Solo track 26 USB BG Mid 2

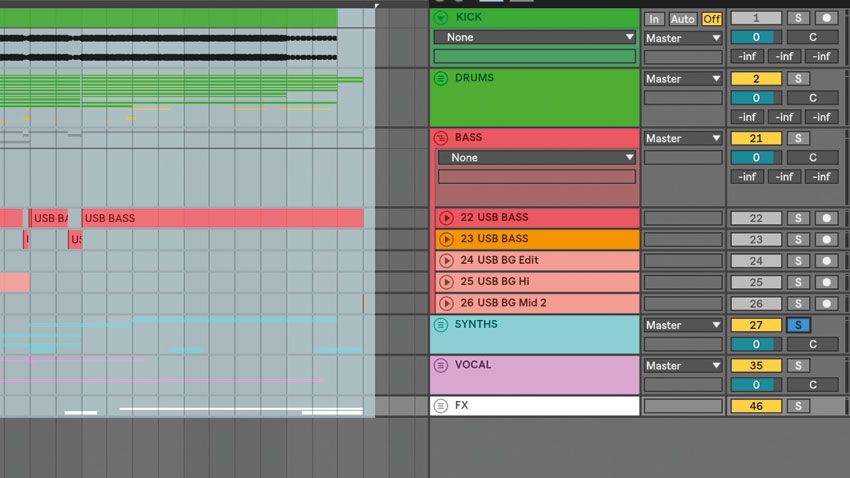pyautogui.click(x=798, y=303)
